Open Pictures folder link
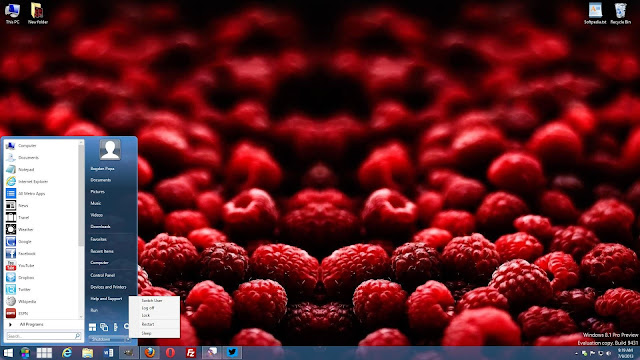 (x=98, y=191)
